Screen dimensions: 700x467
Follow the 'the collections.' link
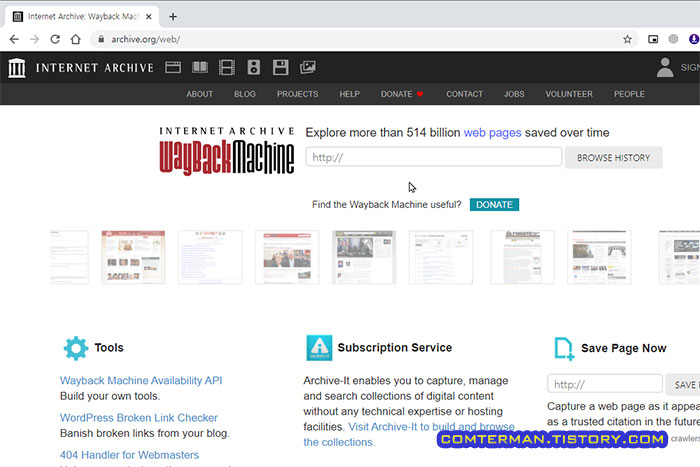click(339, 442)
